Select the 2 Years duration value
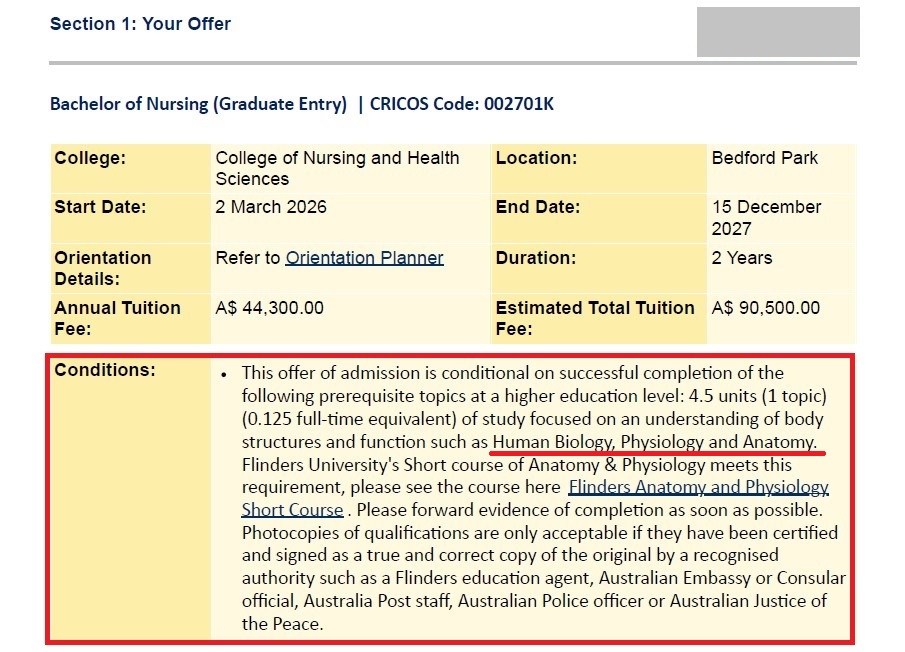This screenshot has height=652, width=905. 742,257
